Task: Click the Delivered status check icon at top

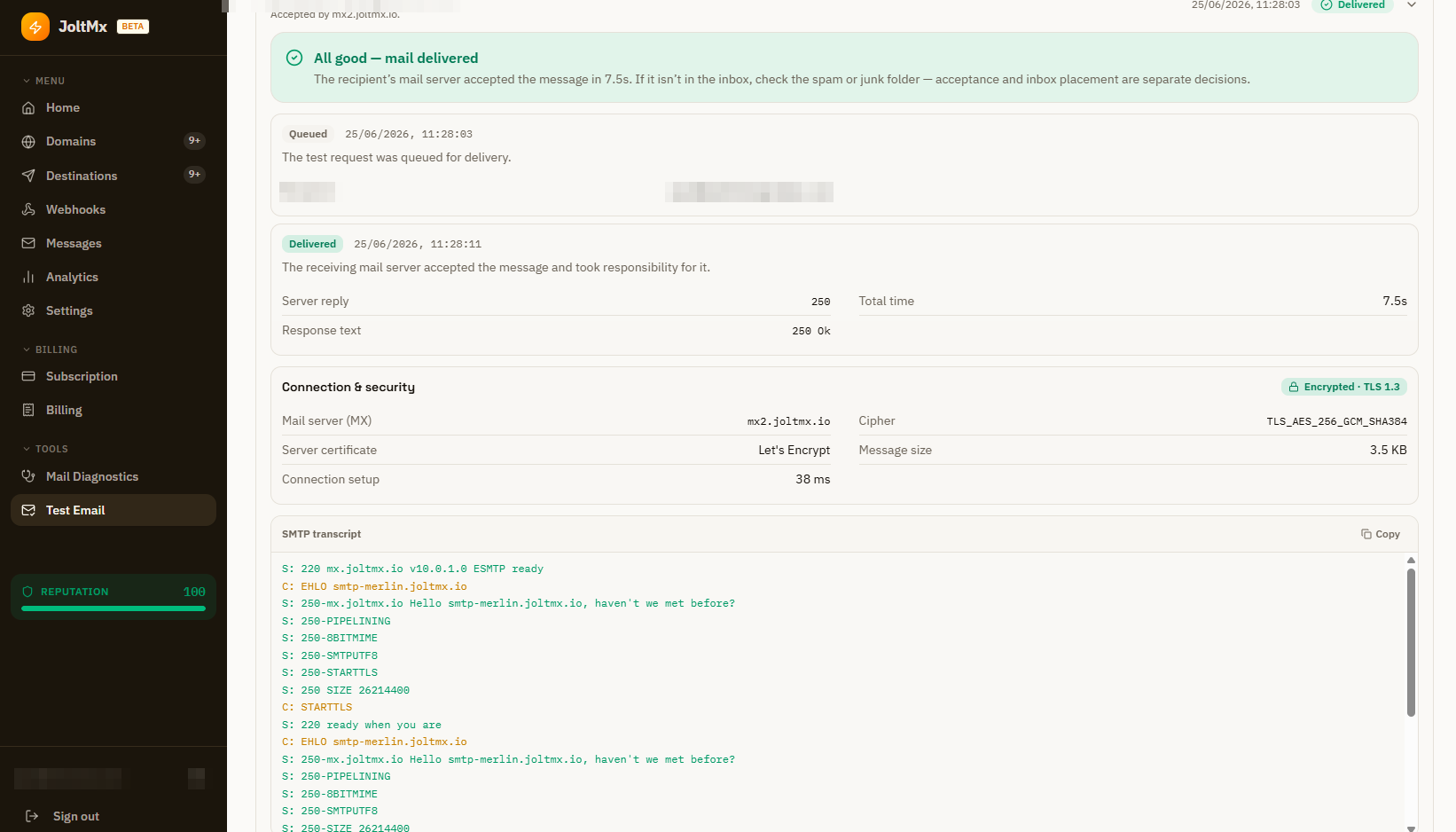Action: pyautogui.click(x=1327, y=4)
